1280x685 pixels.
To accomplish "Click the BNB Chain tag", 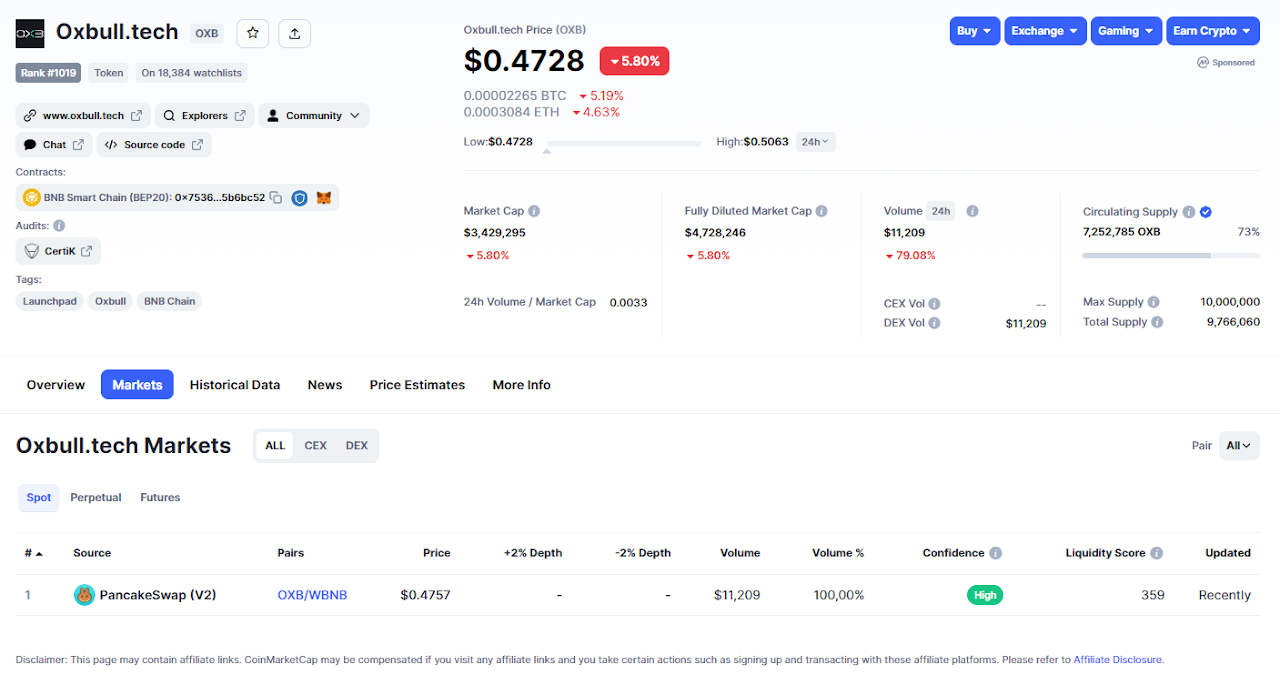I will coord(169,301).
